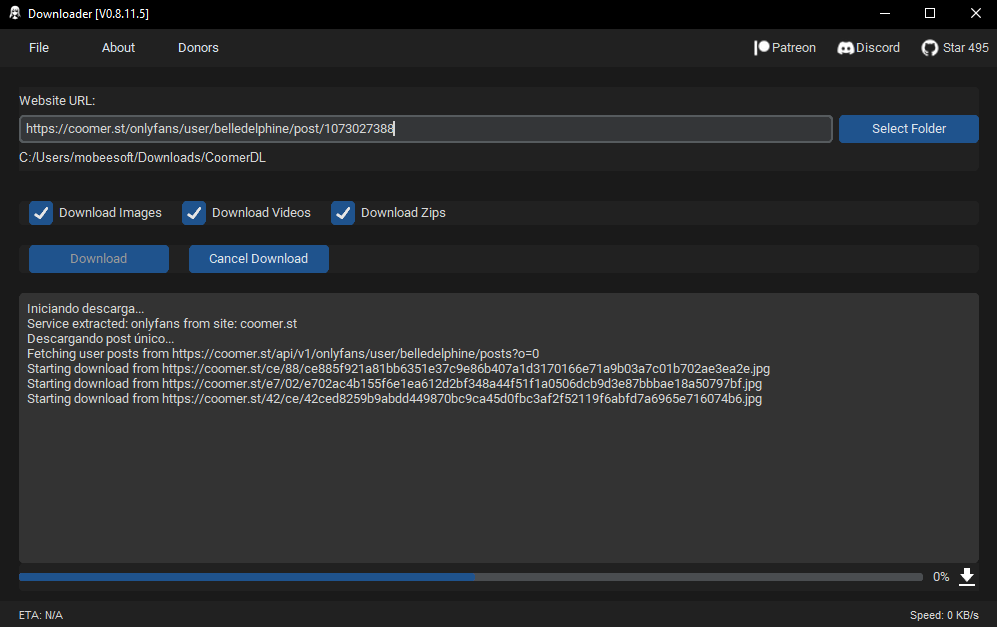997x627 pixels.
Task: Uncheck Download Zips checkbox
Action: tap(343, 213)
